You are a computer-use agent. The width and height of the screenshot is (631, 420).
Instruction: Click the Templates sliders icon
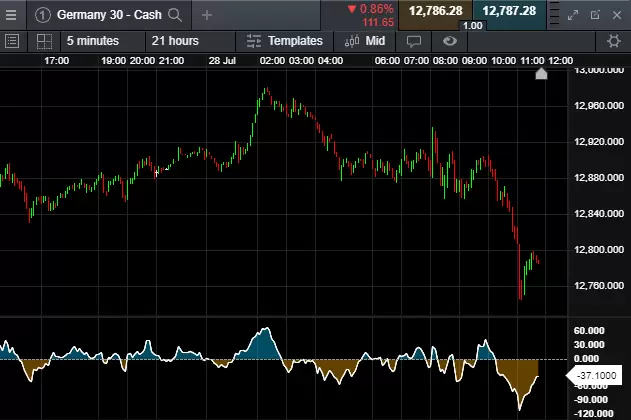tap(253, 41)
